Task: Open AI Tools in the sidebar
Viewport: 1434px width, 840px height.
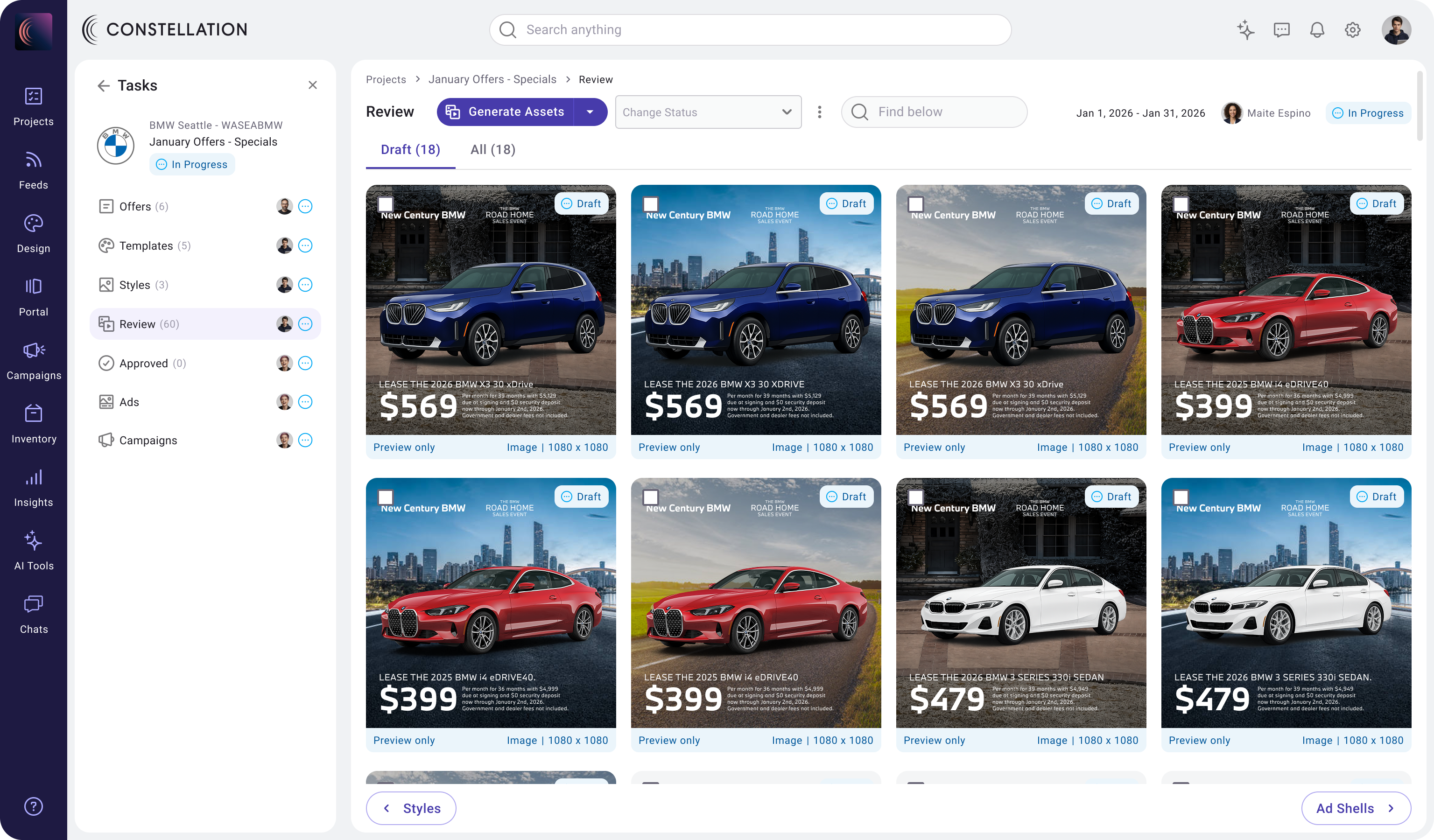Action: tap(34, 551)
